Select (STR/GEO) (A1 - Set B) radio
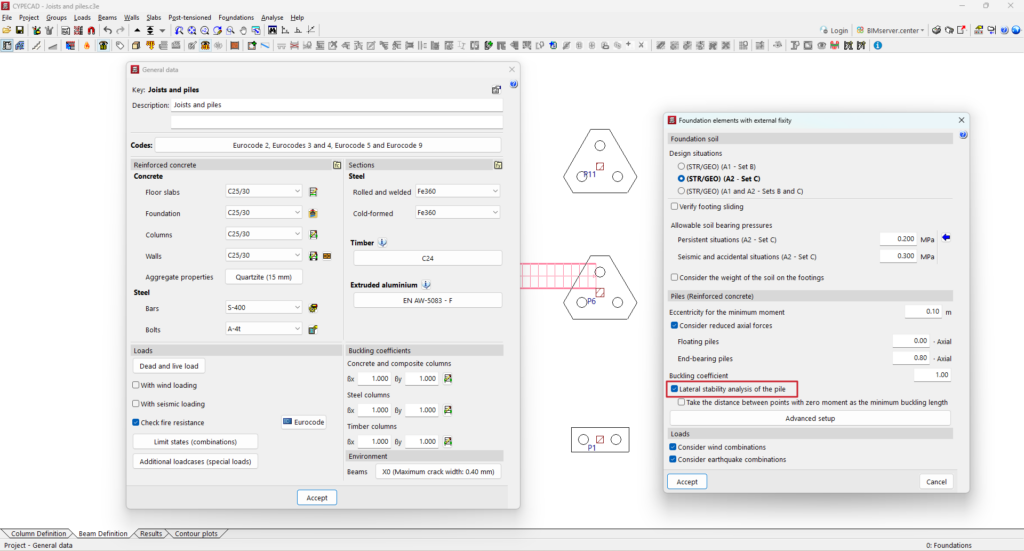1024x551 pixels. pos(681,166)
